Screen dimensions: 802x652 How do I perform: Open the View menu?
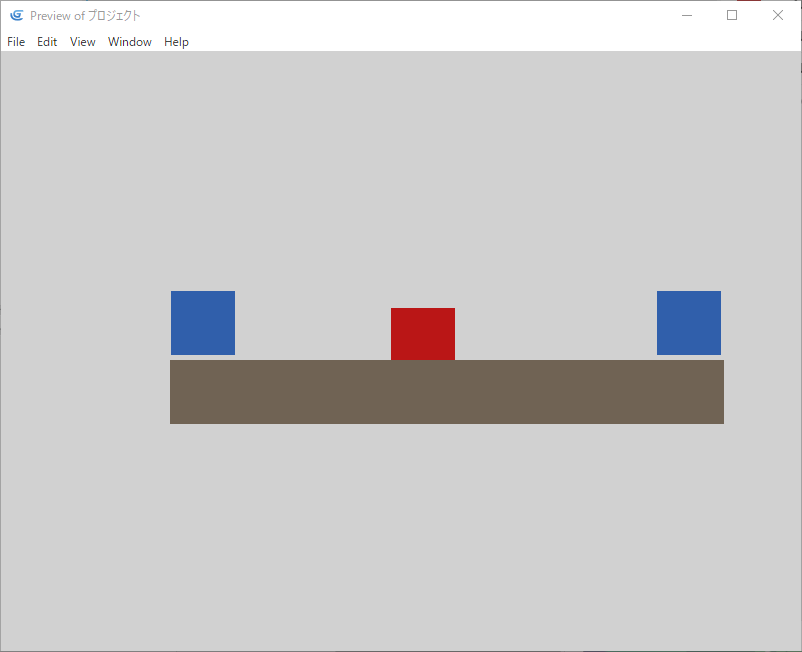[82, 42]
